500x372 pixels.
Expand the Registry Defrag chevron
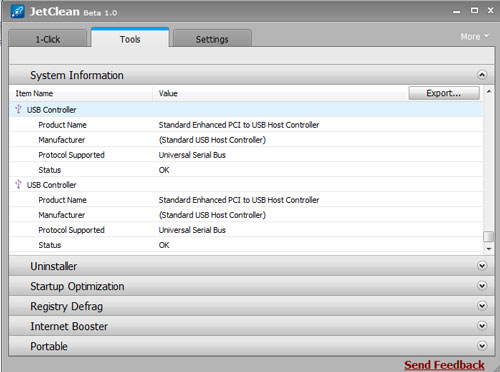[482, 306]
